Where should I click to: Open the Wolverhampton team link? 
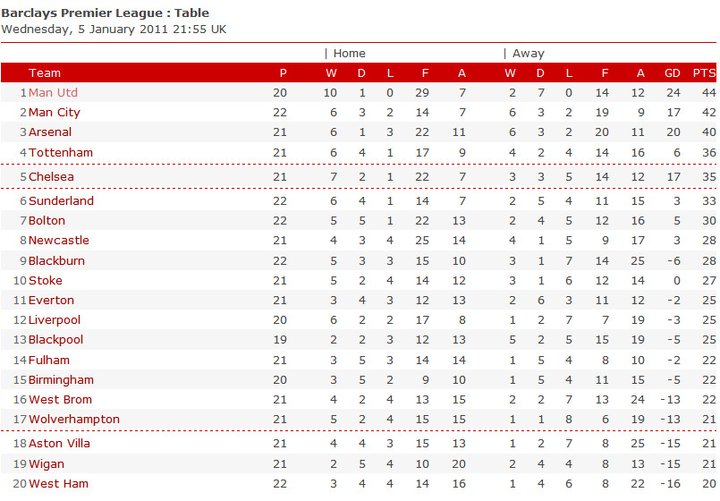pos(74,420)
